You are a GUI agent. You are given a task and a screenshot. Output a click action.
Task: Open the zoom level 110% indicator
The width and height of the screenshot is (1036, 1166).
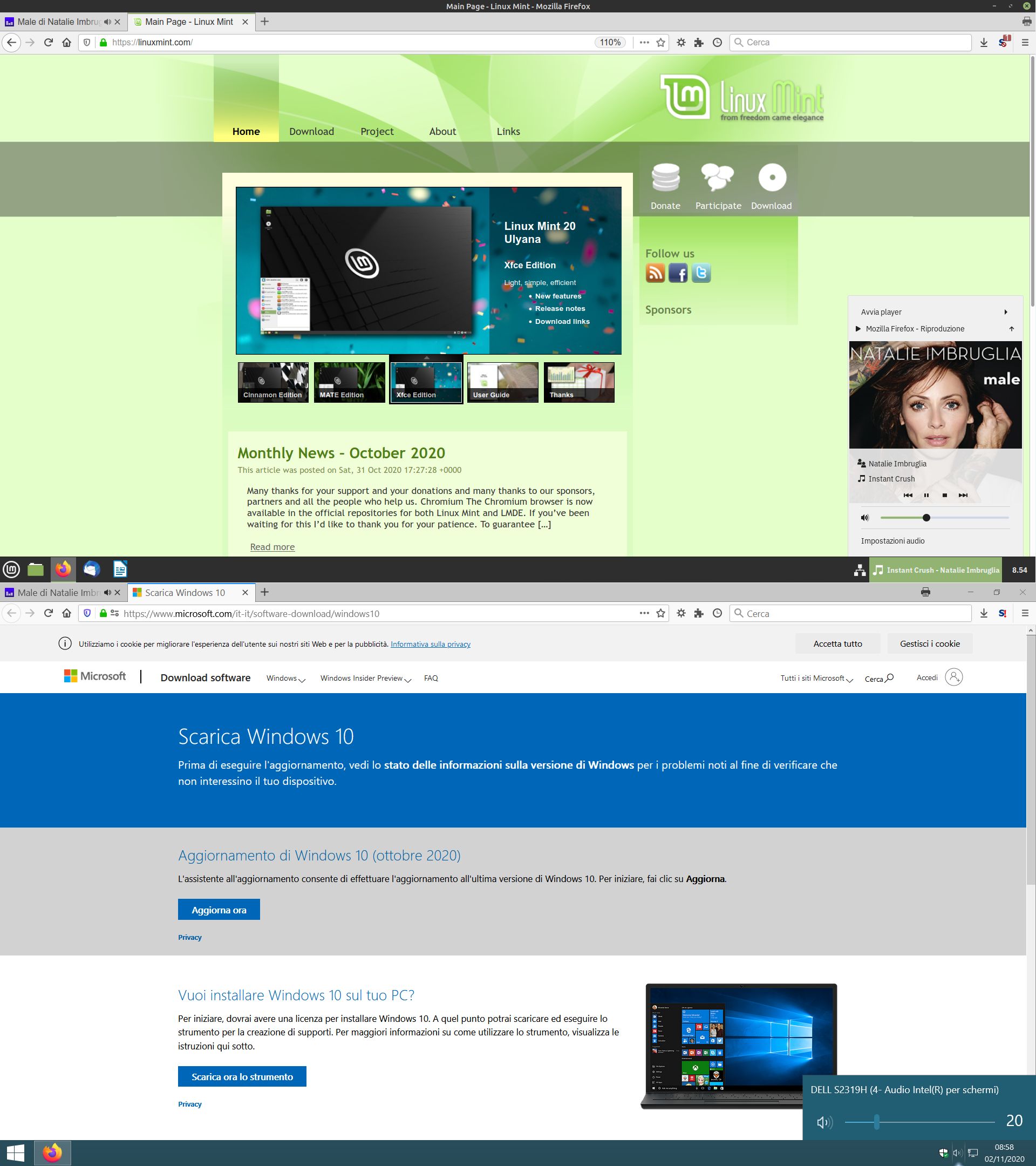tap(610, 42)
